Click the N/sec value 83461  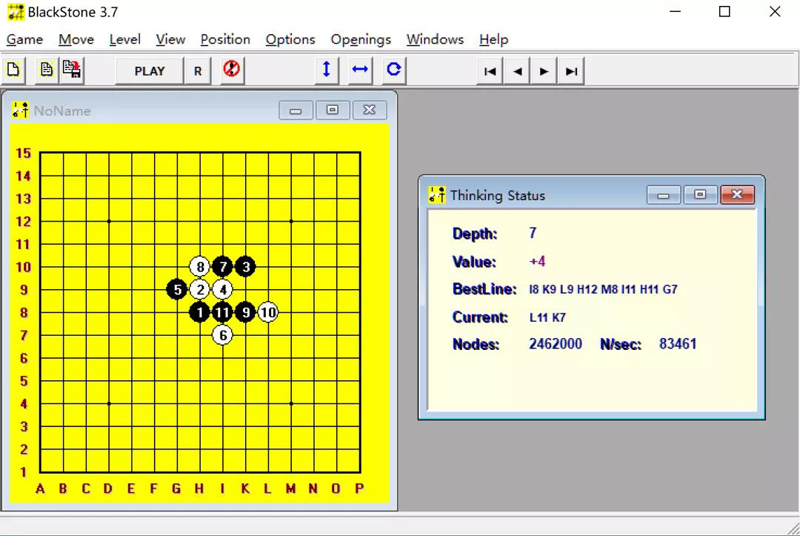click(x=678, y=344)
